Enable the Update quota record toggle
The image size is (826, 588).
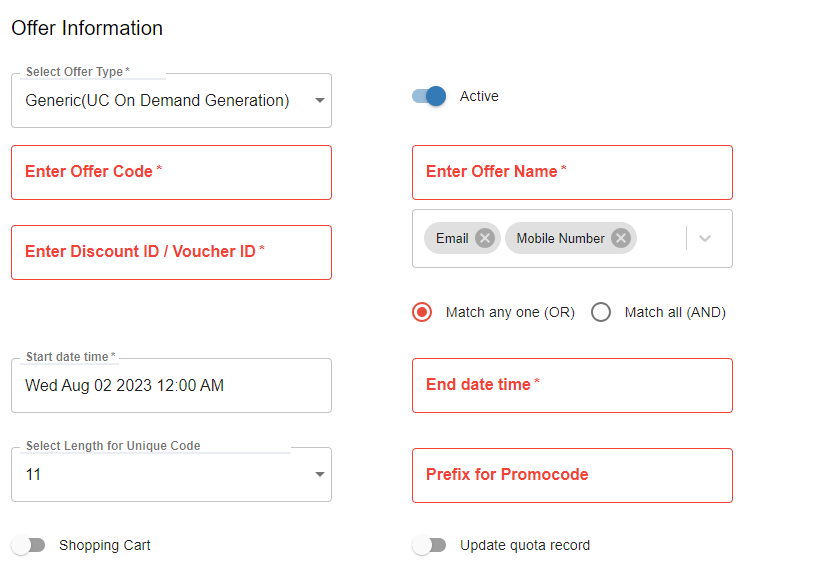[x=429, y=545]
